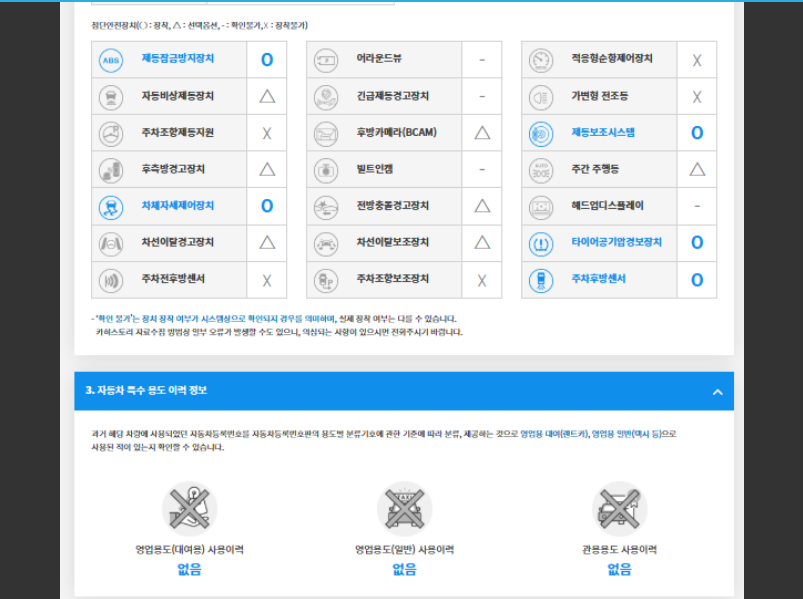Click the 헤드업디스플레이 icon
803x599 pixels.
541,207
